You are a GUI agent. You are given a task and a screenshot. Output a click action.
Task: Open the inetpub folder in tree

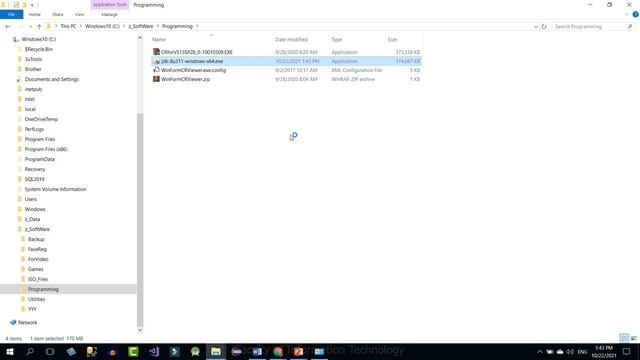click(33, 89)
